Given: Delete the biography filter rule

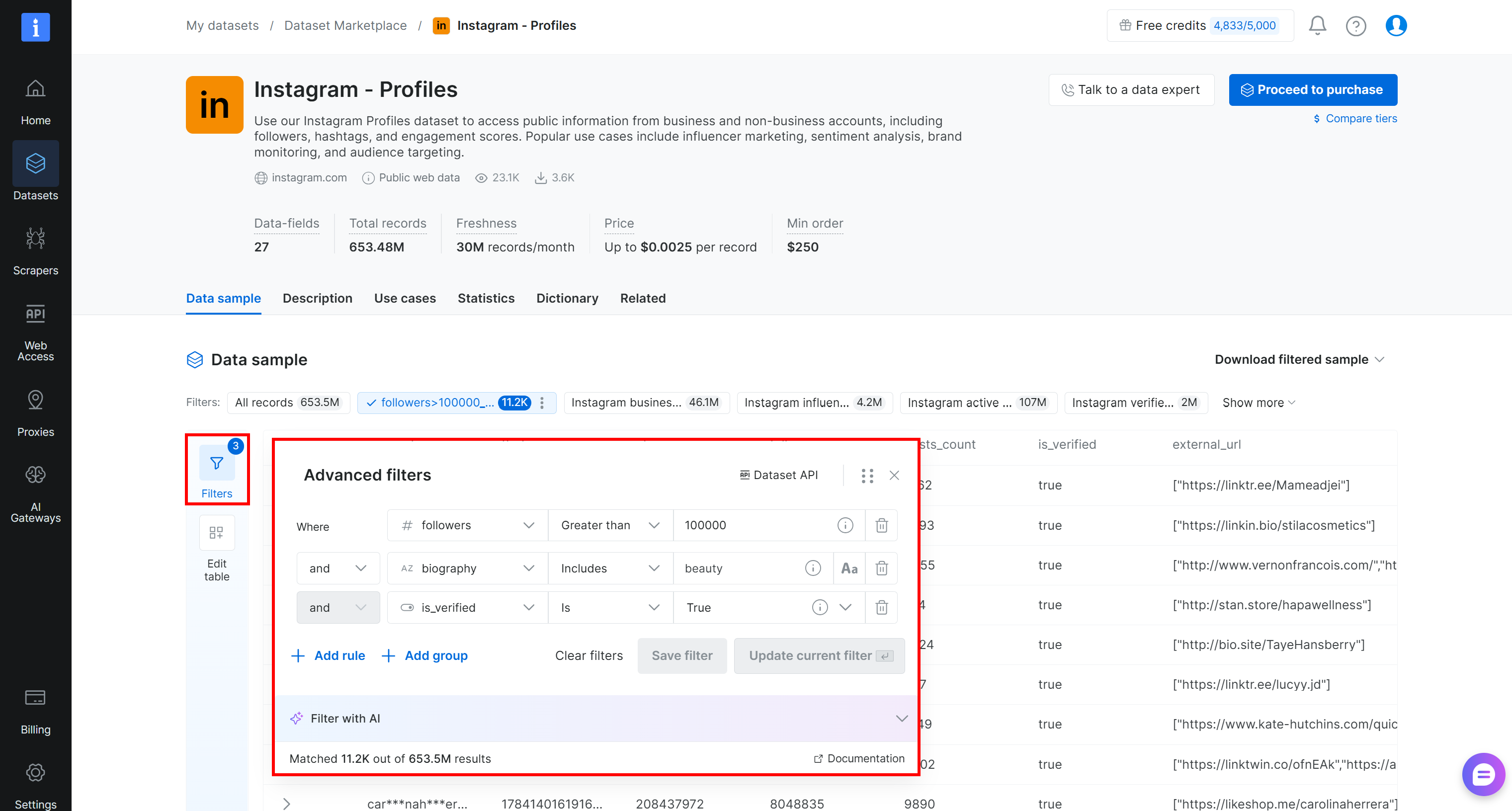Looking at the screenshot, I should (881, 568).
